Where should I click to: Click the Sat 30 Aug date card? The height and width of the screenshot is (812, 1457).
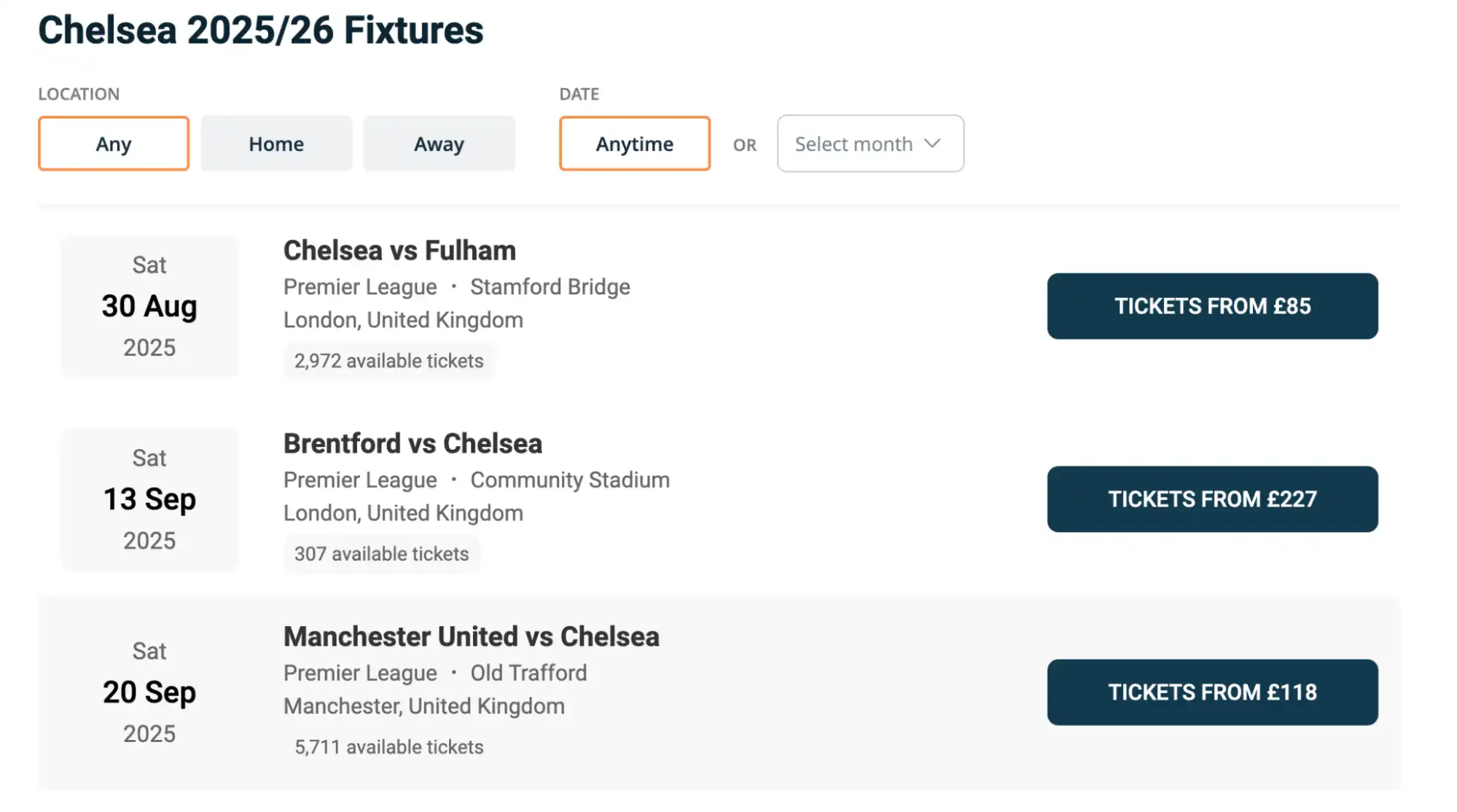click(149, 307)
